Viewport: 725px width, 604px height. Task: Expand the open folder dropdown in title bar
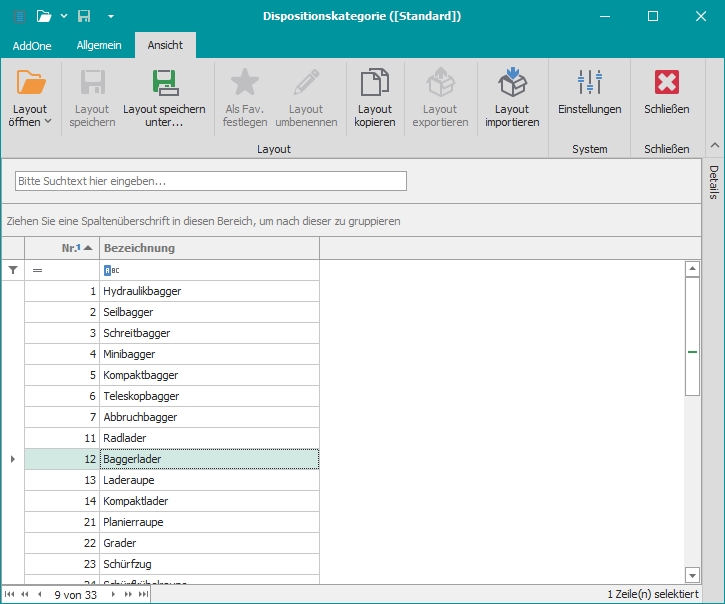pos(64,16)
